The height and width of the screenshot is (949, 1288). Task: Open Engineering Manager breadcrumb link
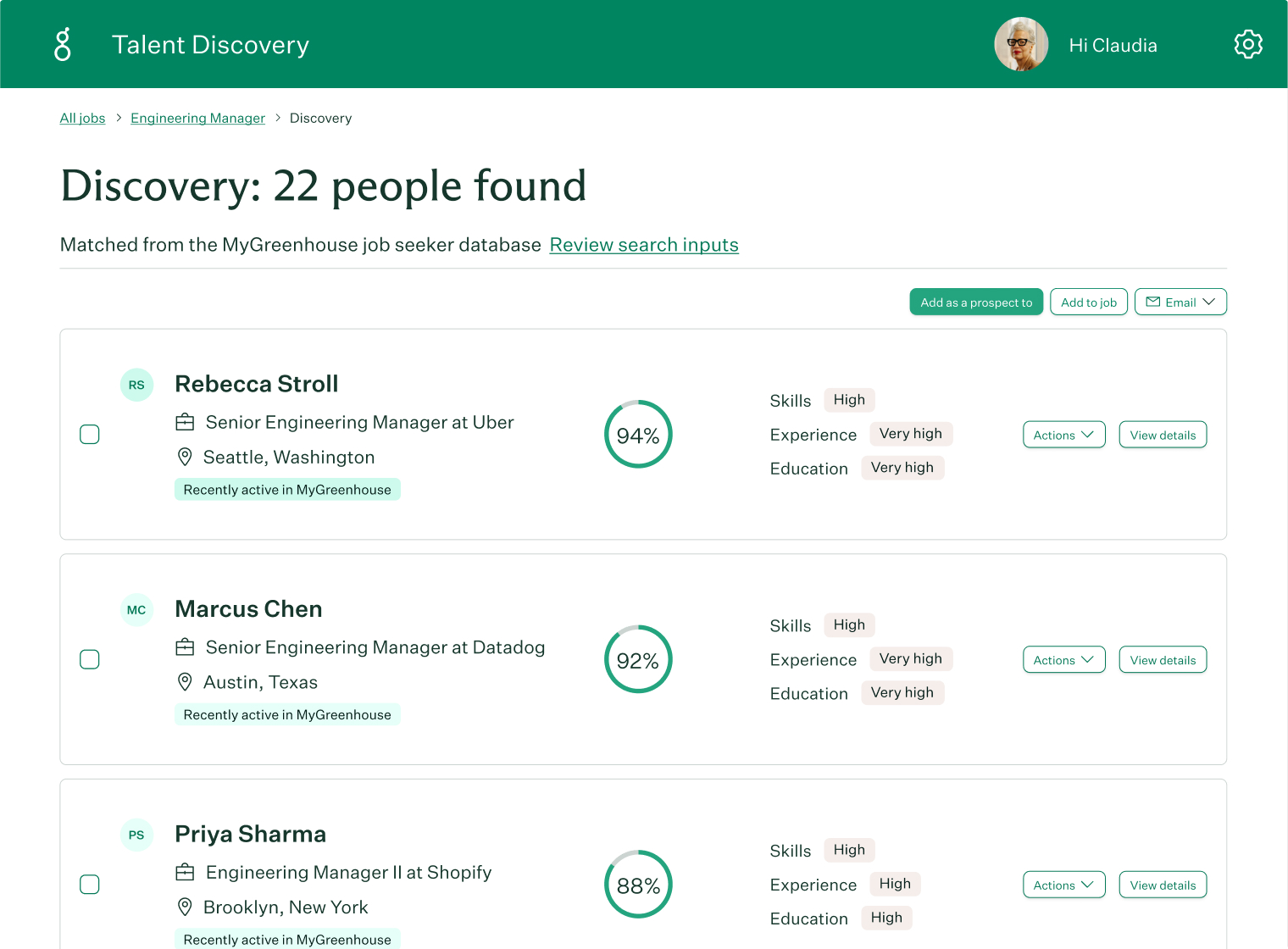[197, 118]
